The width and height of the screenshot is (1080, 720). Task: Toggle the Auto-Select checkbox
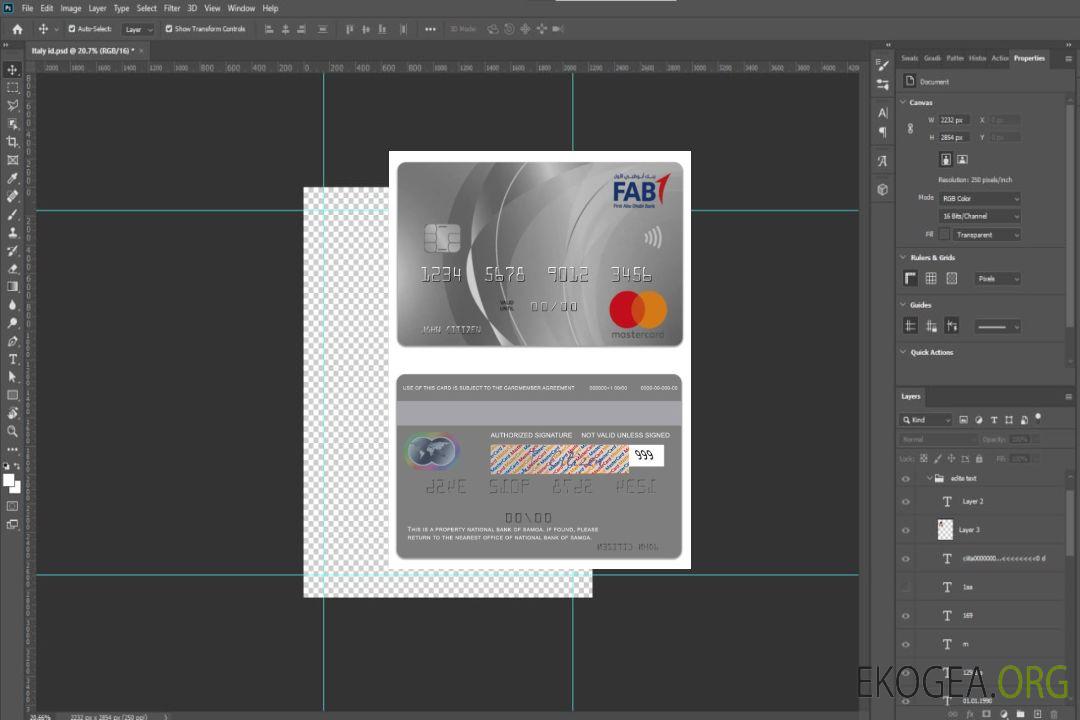tap(72, 29)
